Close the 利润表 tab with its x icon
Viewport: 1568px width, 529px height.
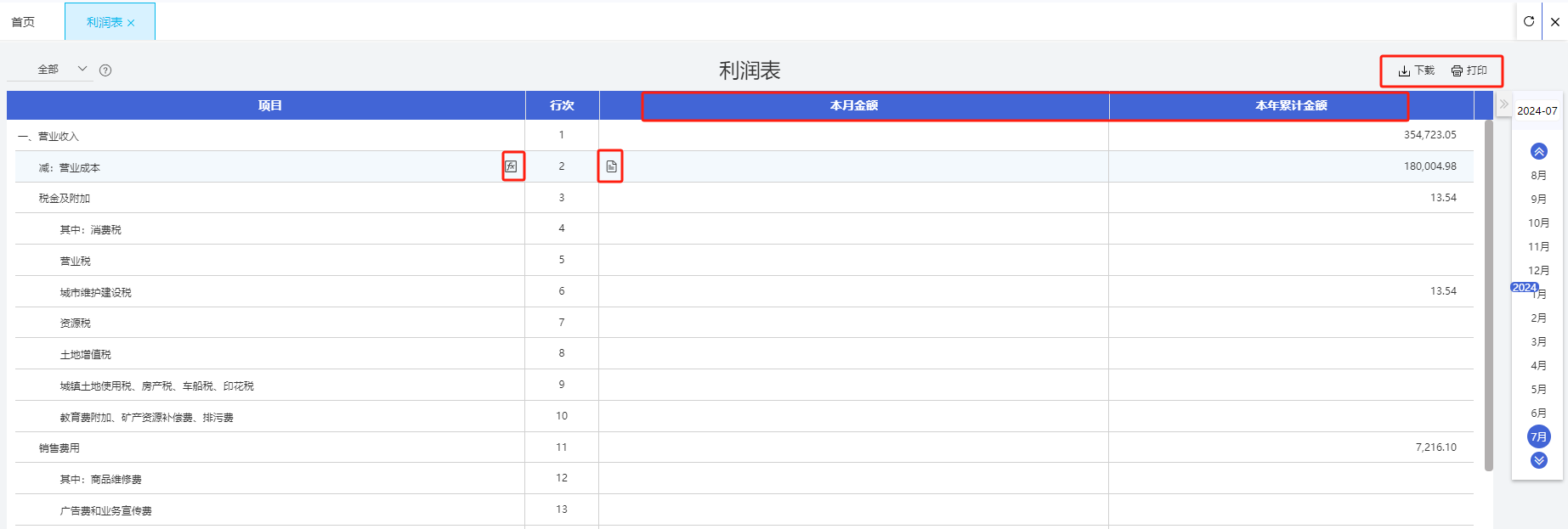(x=131, y=23)
